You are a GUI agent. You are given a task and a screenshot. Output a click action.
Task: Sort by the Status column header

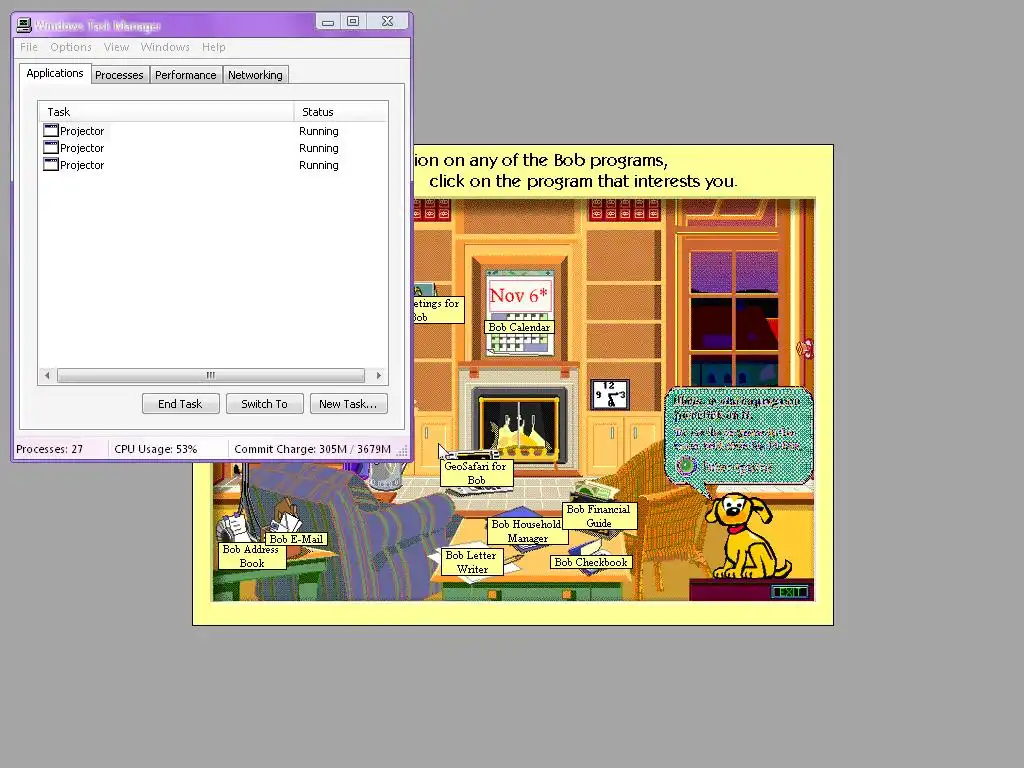[x=341, y=112]
